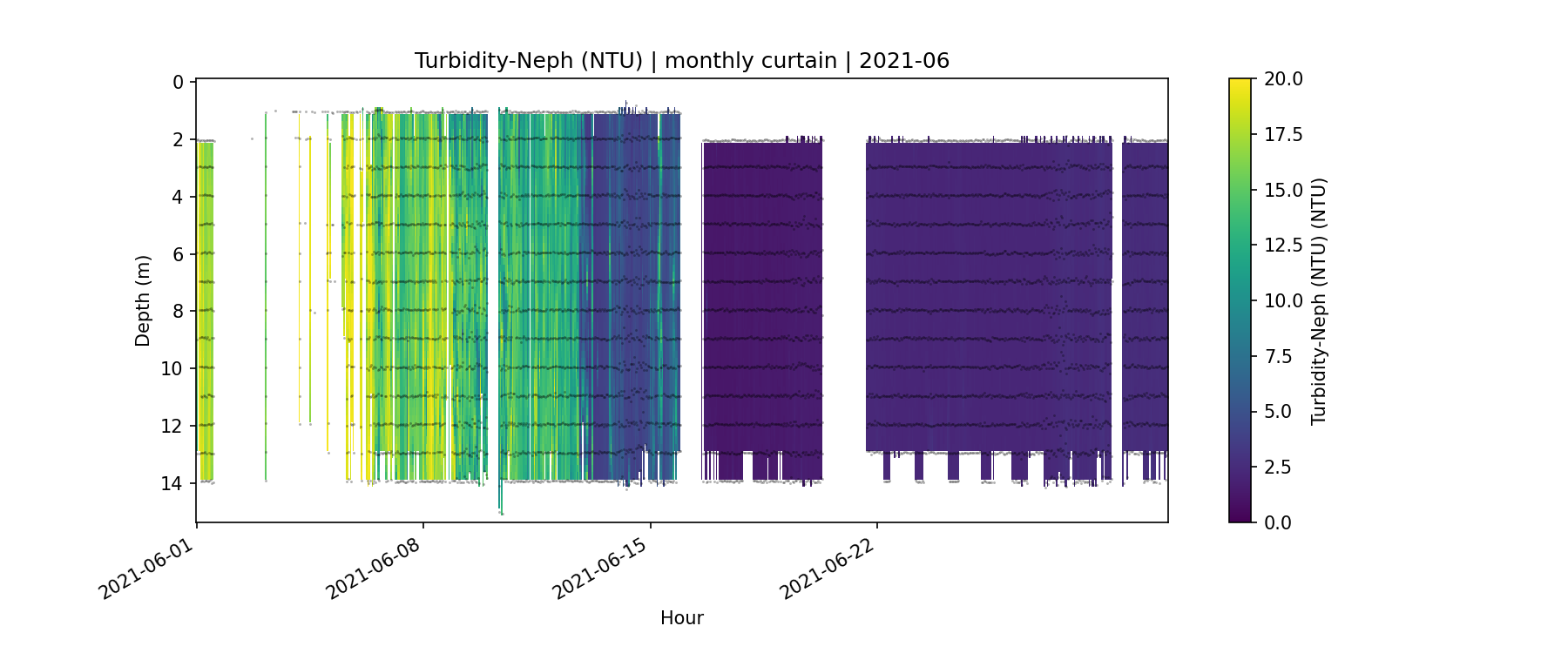The height and width of the screenshot is (653, 1568).
Task: Click the 0.0 tick on the colorbar
Action: pyautogui.click(x=1278, y=522)
